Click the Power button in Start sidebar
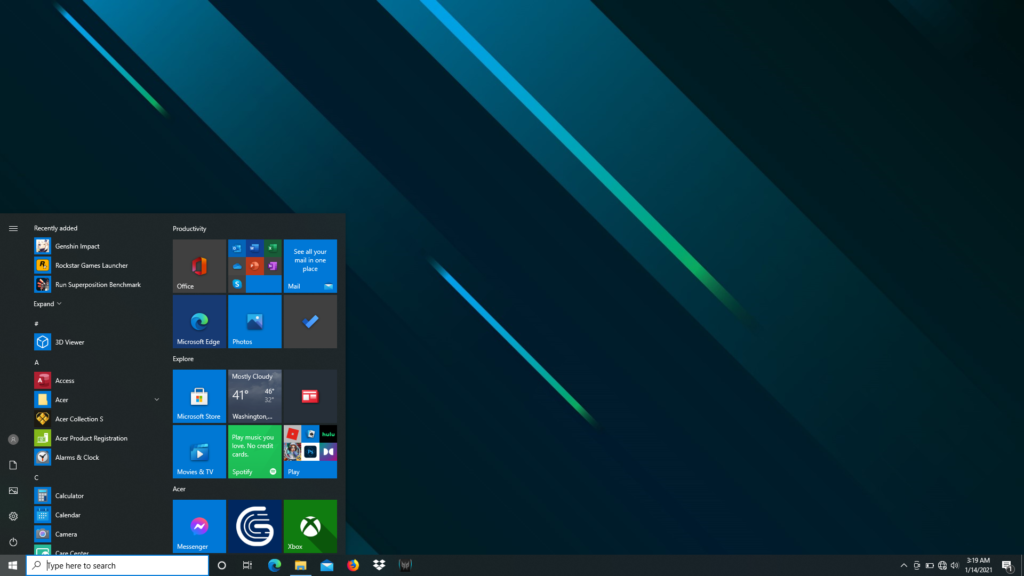Screen dimensions: 1024x576 tap(13, 542)
